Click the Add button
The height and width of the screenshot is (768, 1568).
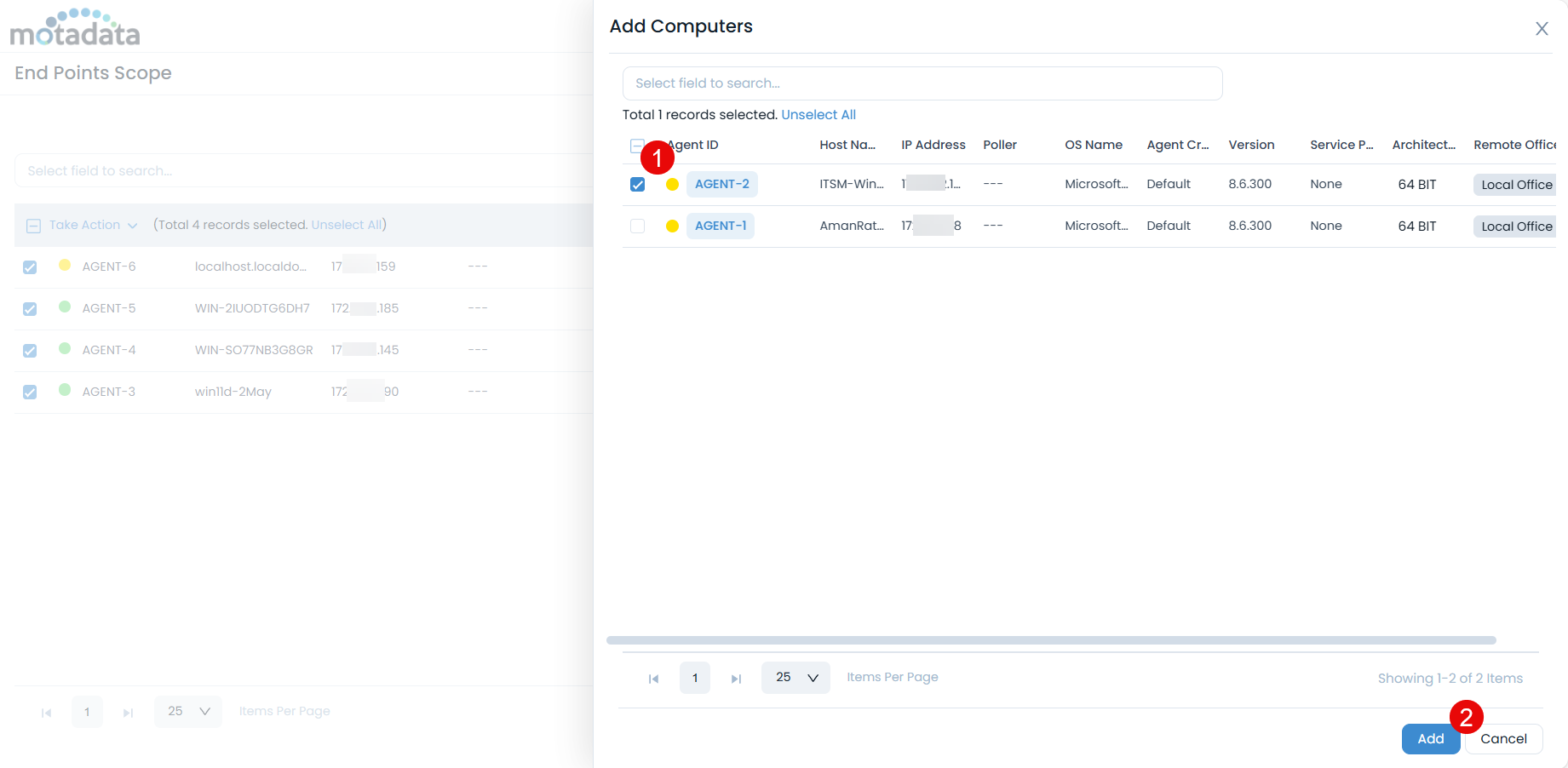pos(1430,739)
